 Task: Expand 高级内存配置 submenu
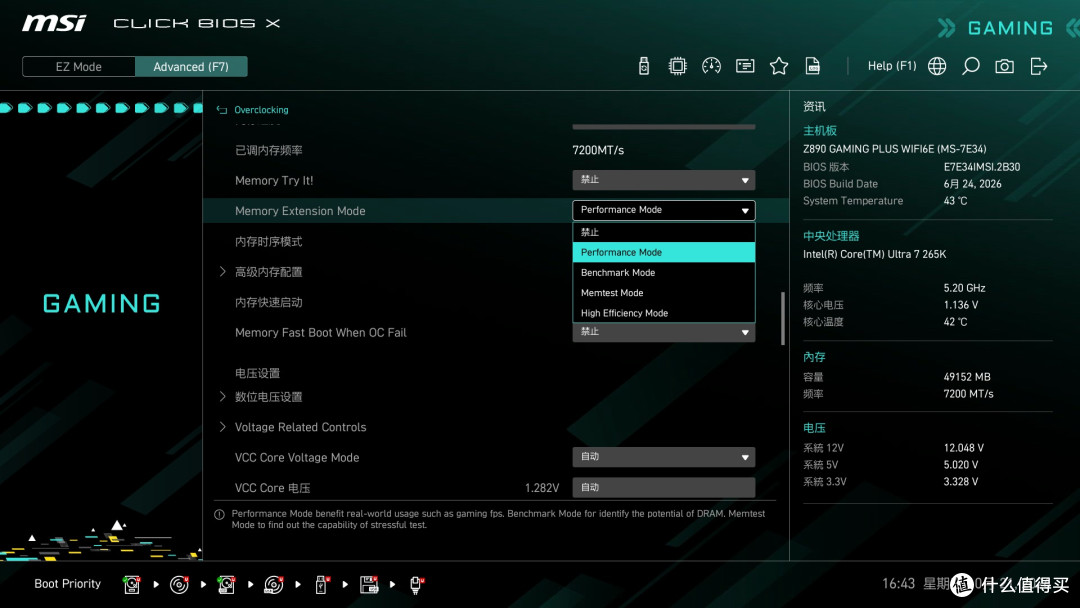point(269,272)
